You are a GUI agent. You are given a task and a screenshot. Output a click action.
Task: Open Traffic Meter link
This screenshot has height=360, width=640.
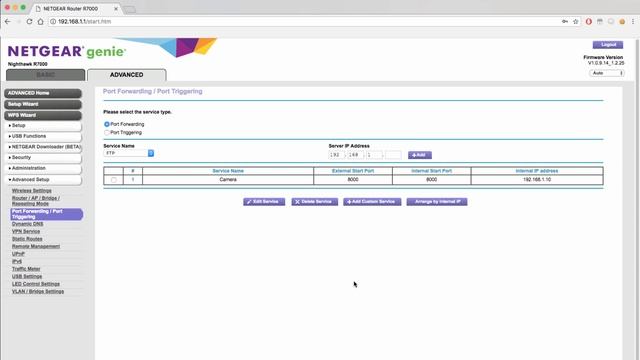pos(26,269)
